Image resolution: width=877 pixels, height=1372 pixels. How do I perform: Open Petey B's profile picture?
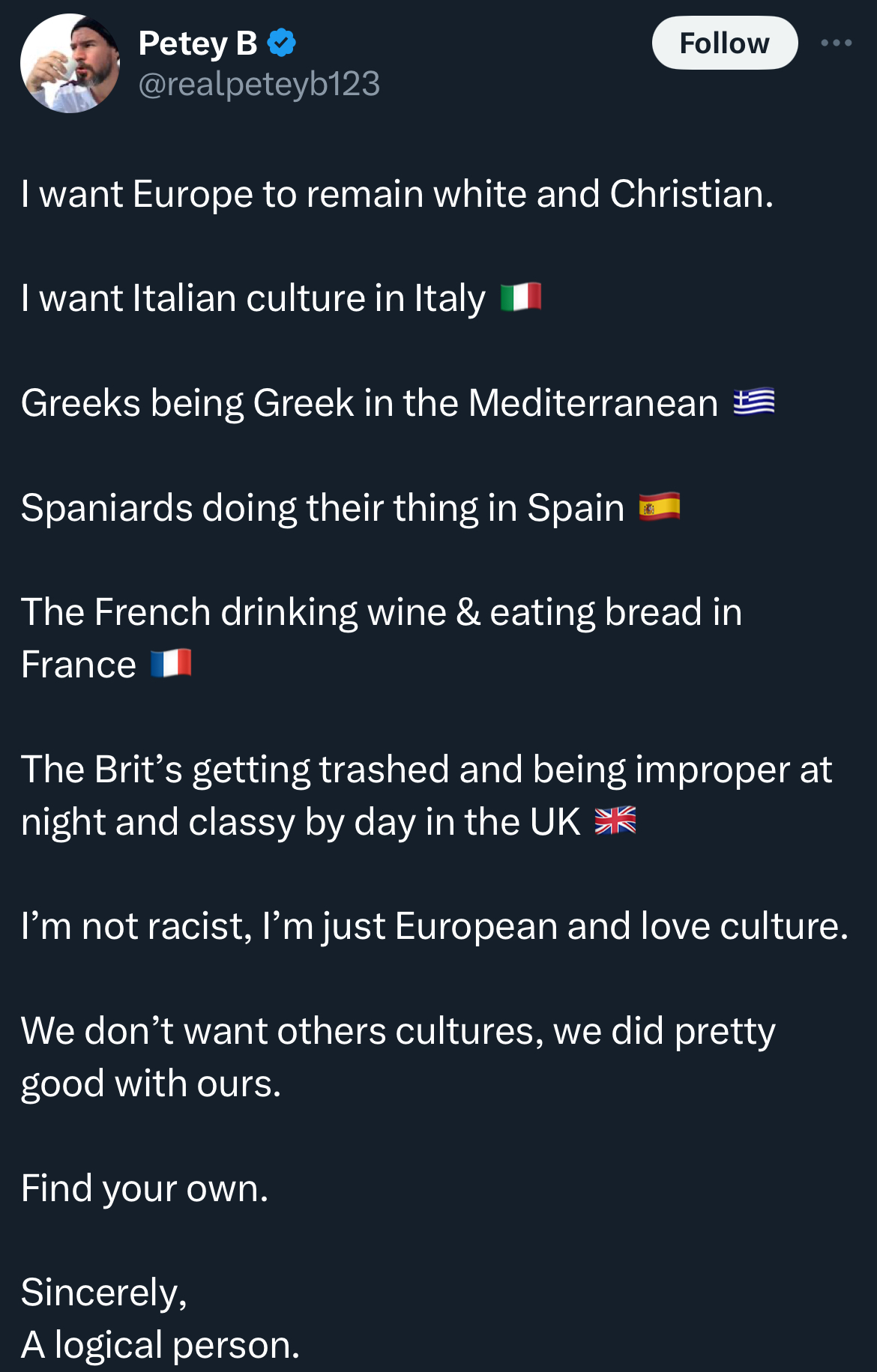(70, 63)
